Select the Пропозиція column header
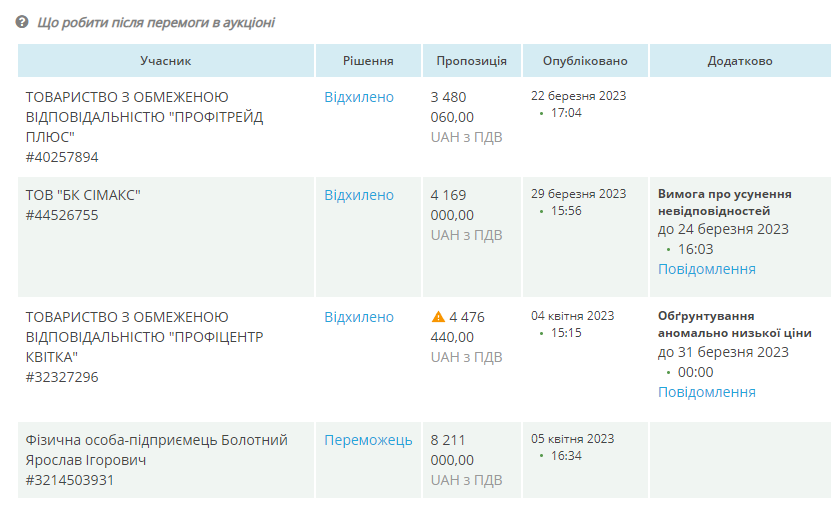838x525 pixels. click(471, 61)
